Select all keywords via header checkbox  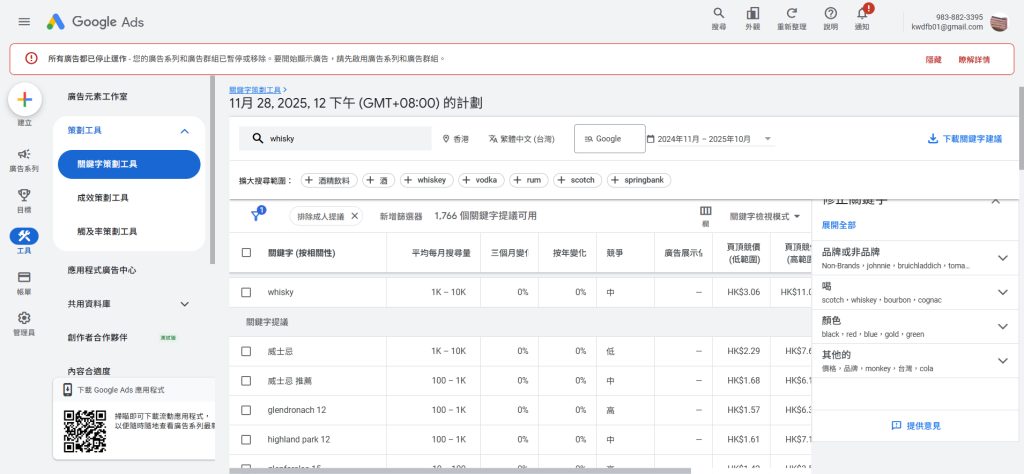tap(246, 252)
